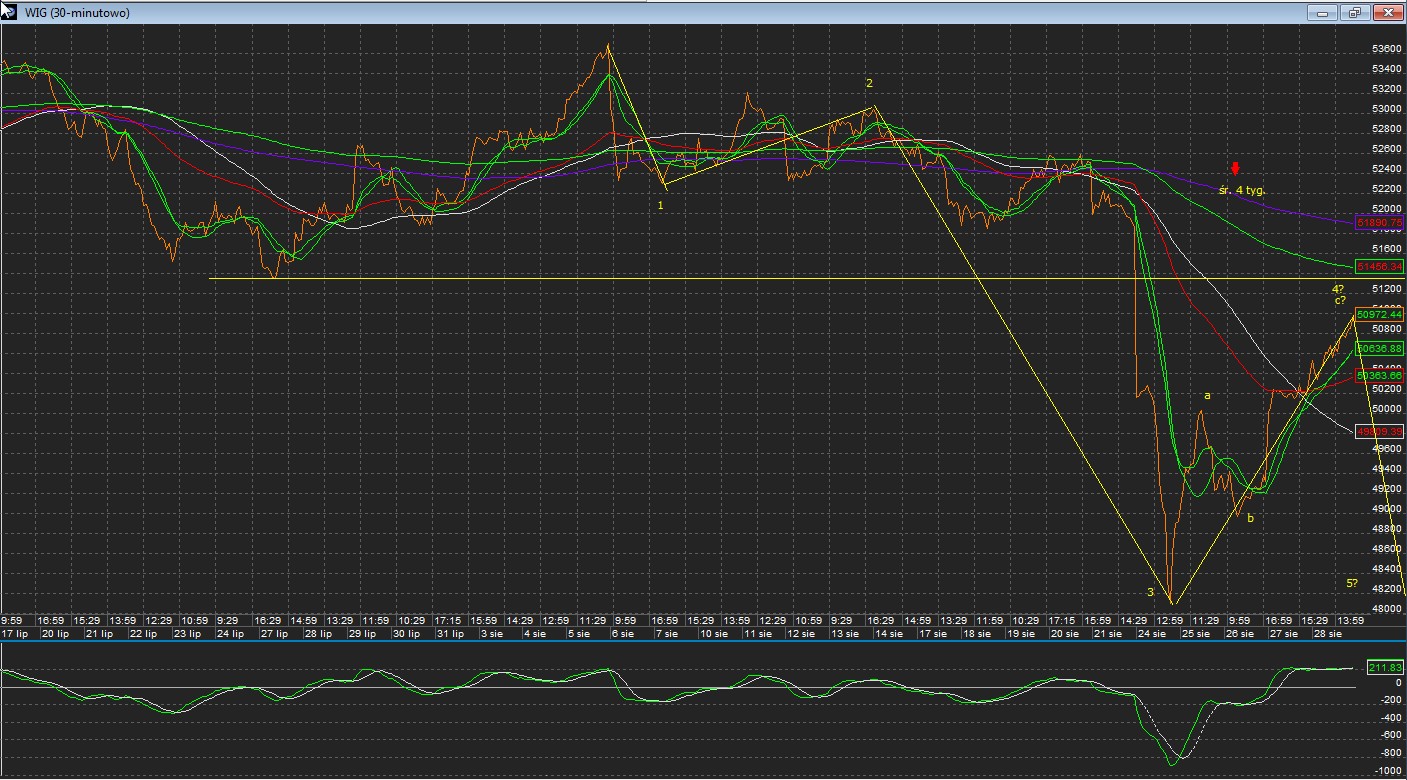Select the 50636.88 green price label
The height and width of the screenshot is (780, 1407).
pos(1379,348)
